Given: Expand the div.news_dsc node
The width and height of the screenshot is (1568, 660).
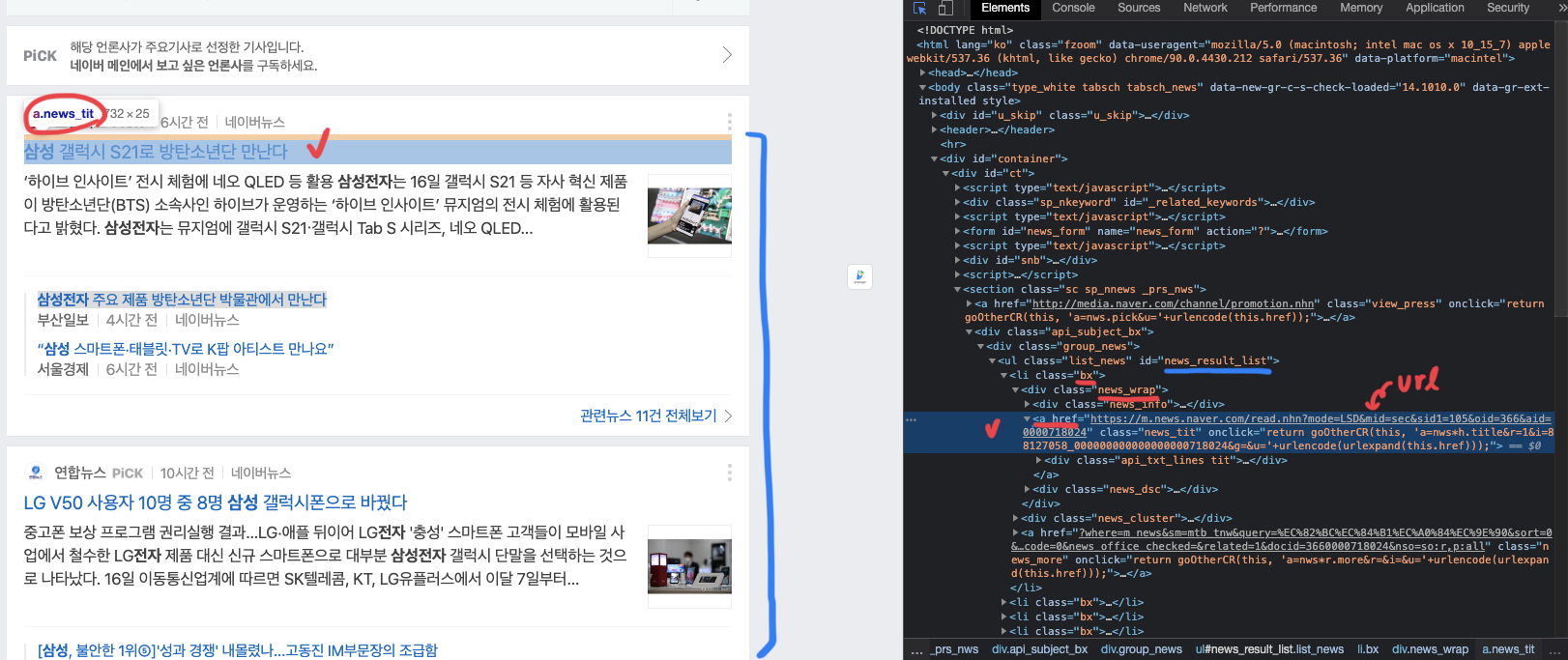Looking at the screenshot, I should point(1027,489).
